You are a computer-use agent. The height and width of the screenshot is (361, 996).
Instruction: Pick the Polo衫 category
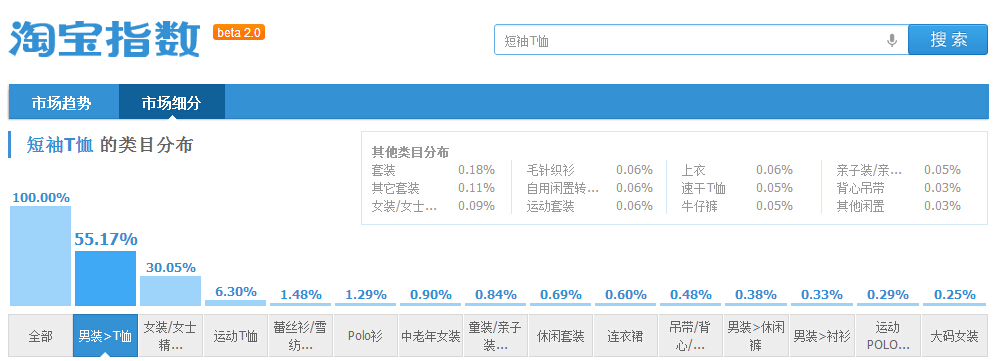pyautogui.click(x=365, y=336)
